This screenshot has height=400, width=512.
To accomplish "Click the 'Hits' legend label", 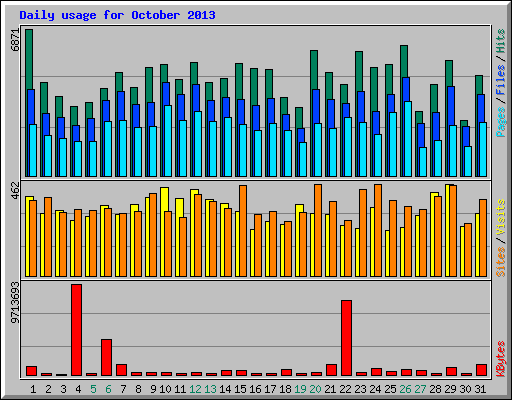I will pyautogui.click(x=501, y=41).
